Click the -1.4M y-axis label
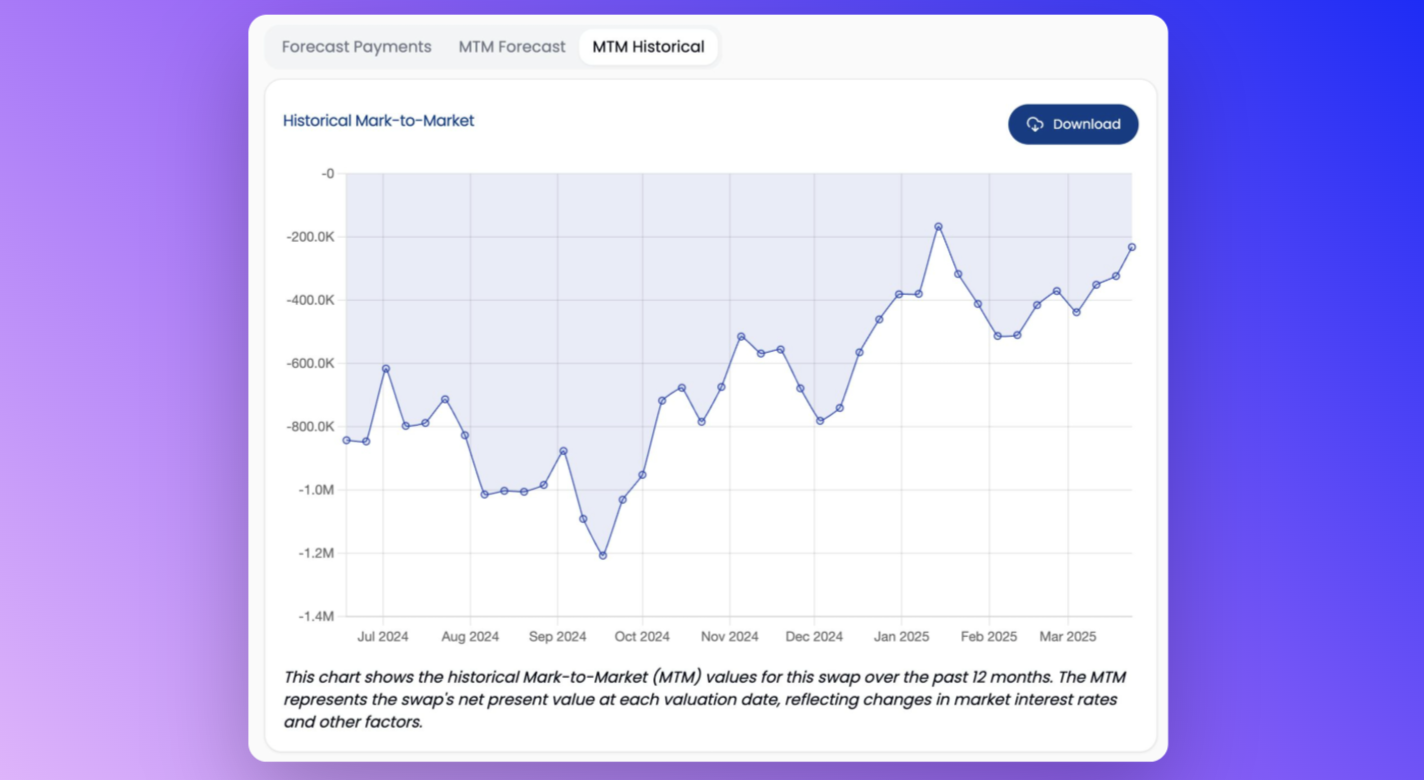Image resolution: width=1424 pixels, height=780 pixels. 315,617
